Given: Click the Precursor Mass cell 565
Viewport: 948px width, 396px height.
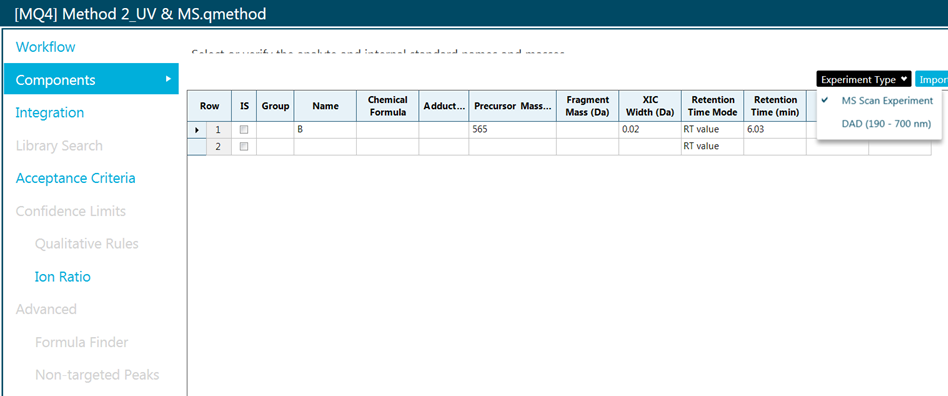Looking at the screenshot, I should tap(513, 129).
